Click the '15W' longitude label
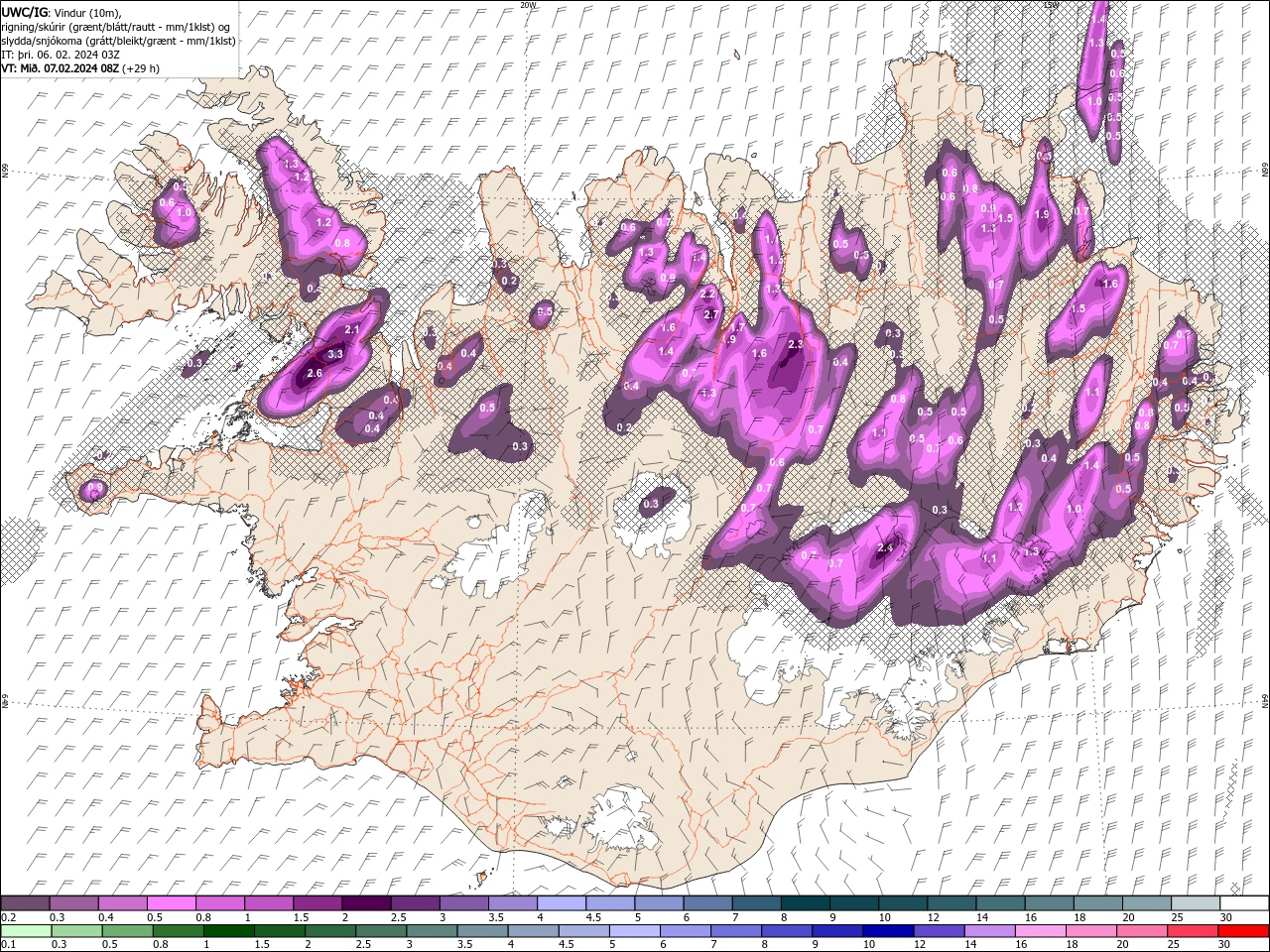 point(1051,5)
